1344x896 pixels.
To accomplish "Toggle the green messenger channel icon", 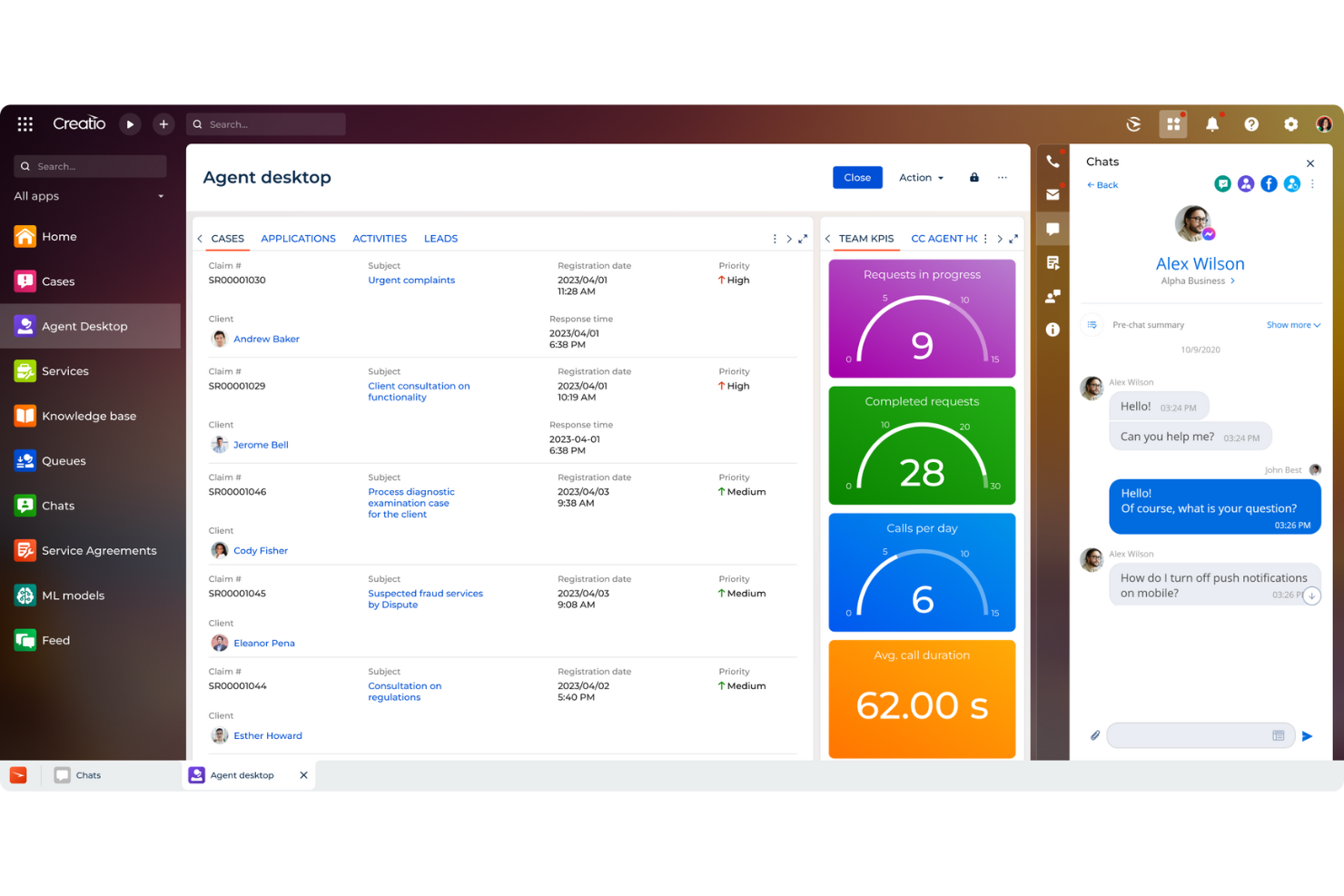I will point(1222,183).
